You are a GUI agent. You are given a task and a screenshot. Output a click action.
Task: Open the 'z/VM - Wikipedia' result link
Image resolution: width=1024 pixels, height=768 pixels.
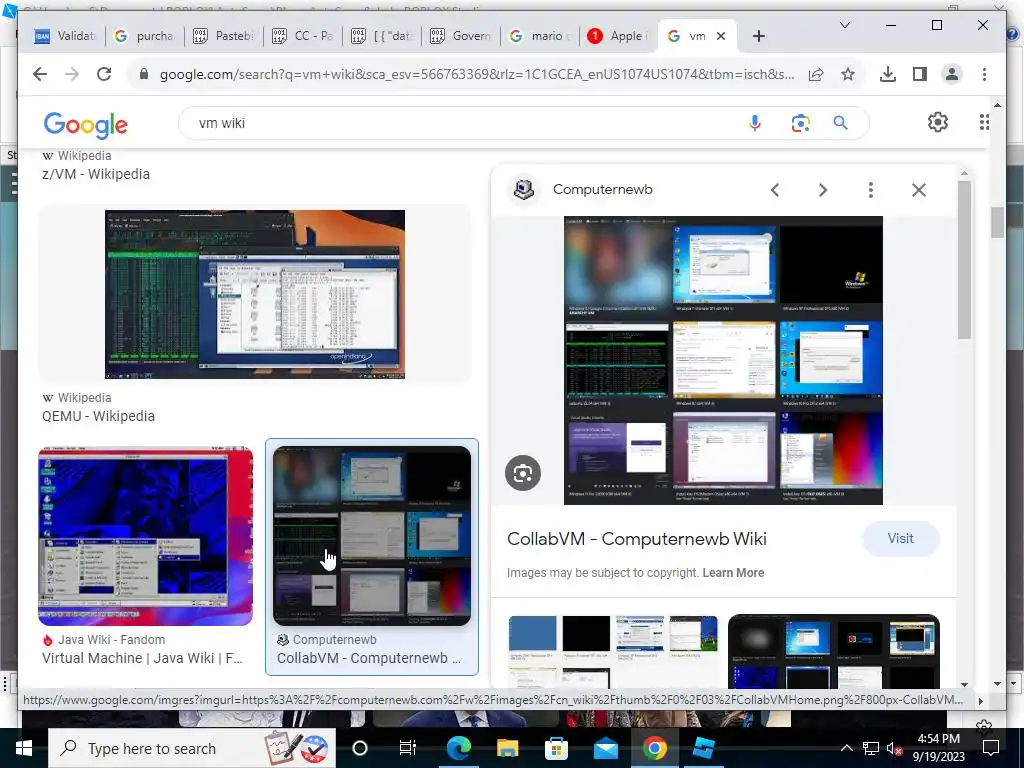pos(96,174)
